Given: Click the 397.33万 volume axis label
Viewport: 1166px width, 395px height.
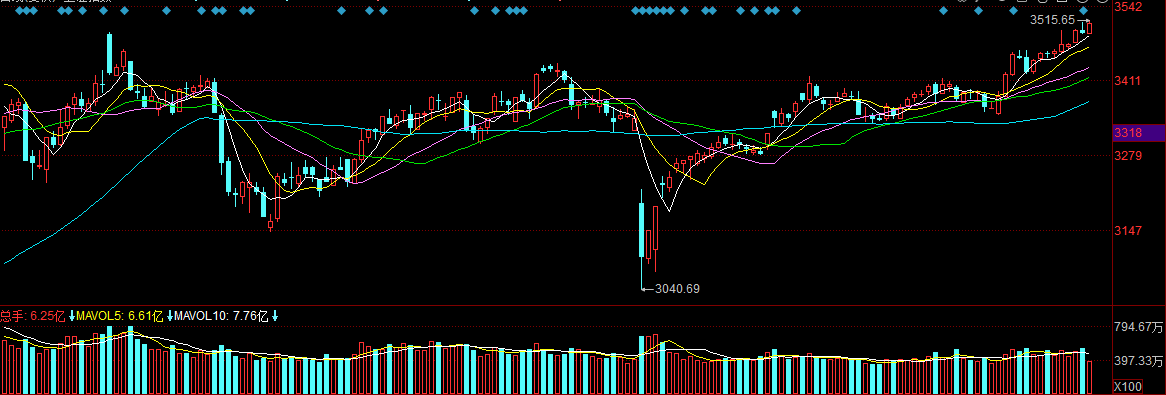Looking at the screenshot, I should [1138, 361].
